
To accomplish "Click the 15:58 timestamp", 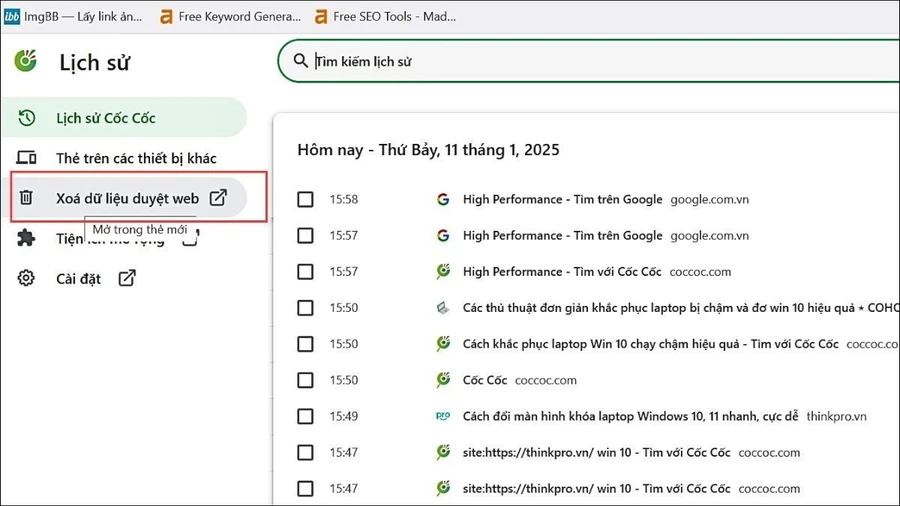I will (x=344, y=199).
